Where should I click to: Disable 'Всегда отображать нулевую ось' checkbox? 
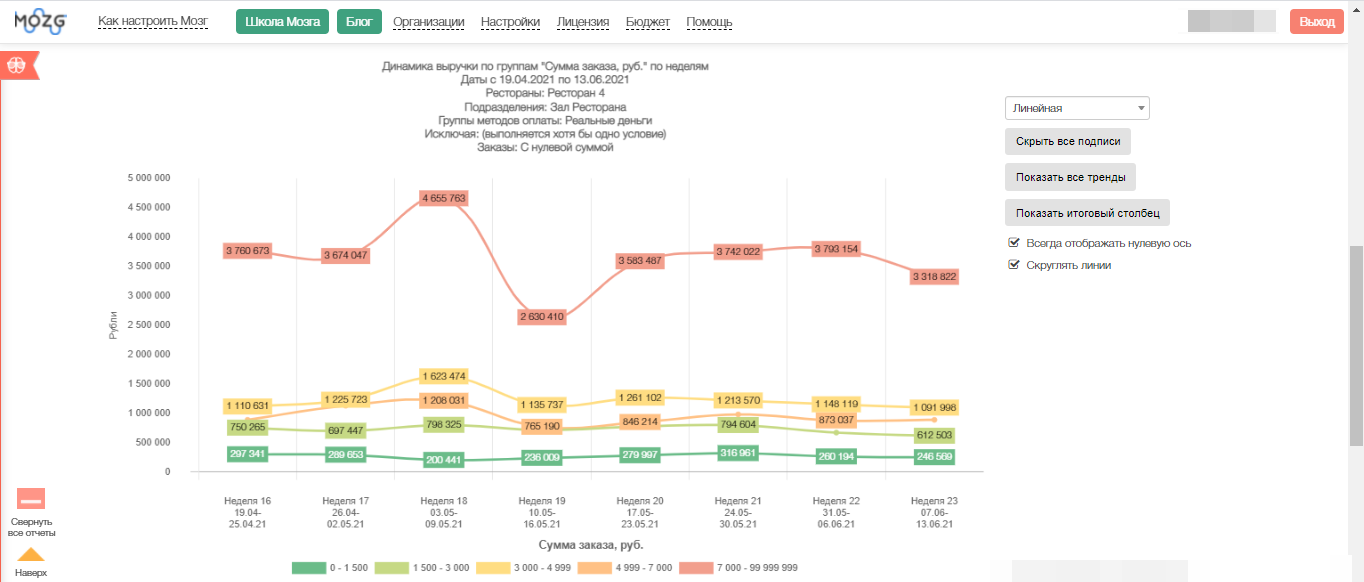(x=1014, y=243)
